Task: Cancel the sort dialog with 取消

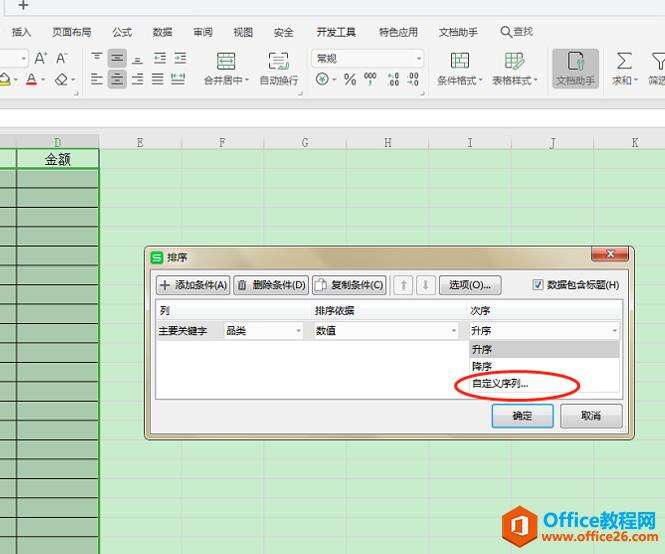Action: 591,416
